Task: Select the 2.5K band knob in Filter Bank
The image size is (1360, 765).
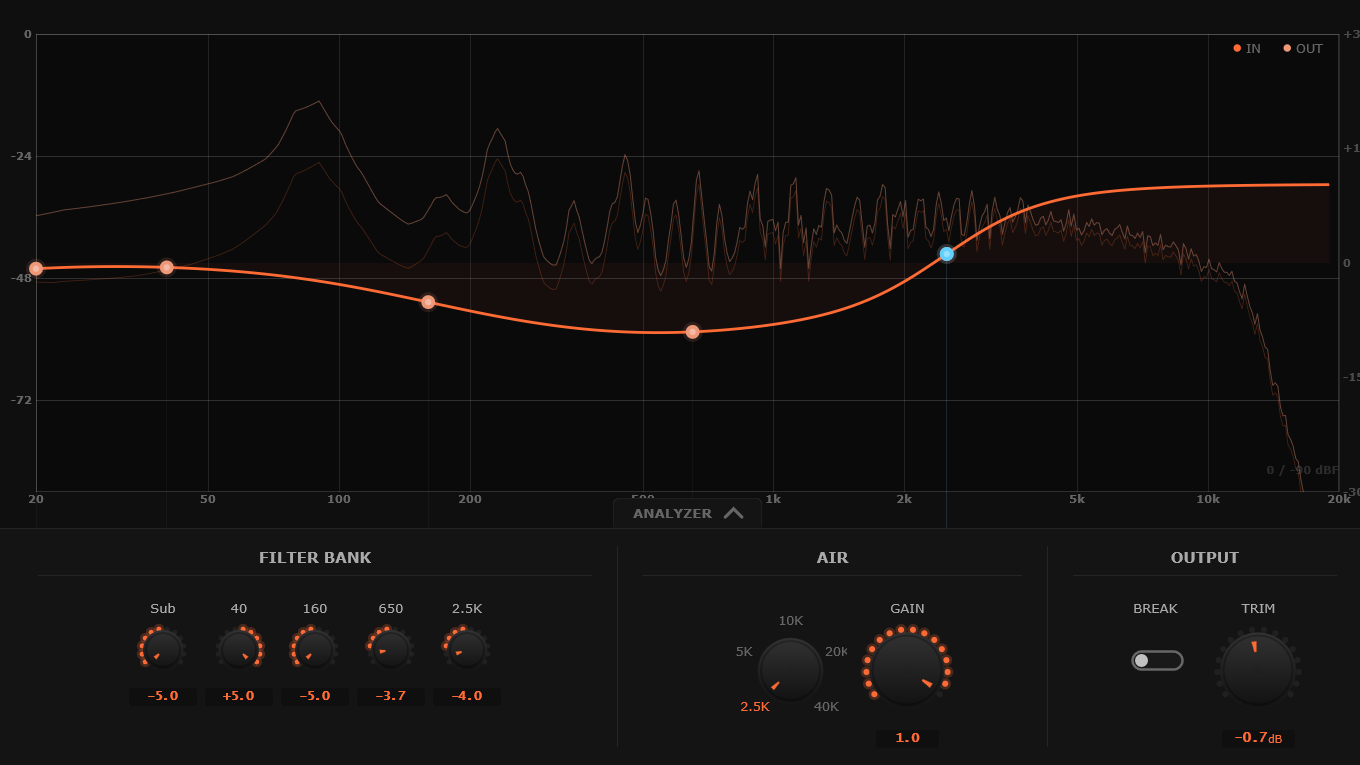Action: (x=466, y=648)
